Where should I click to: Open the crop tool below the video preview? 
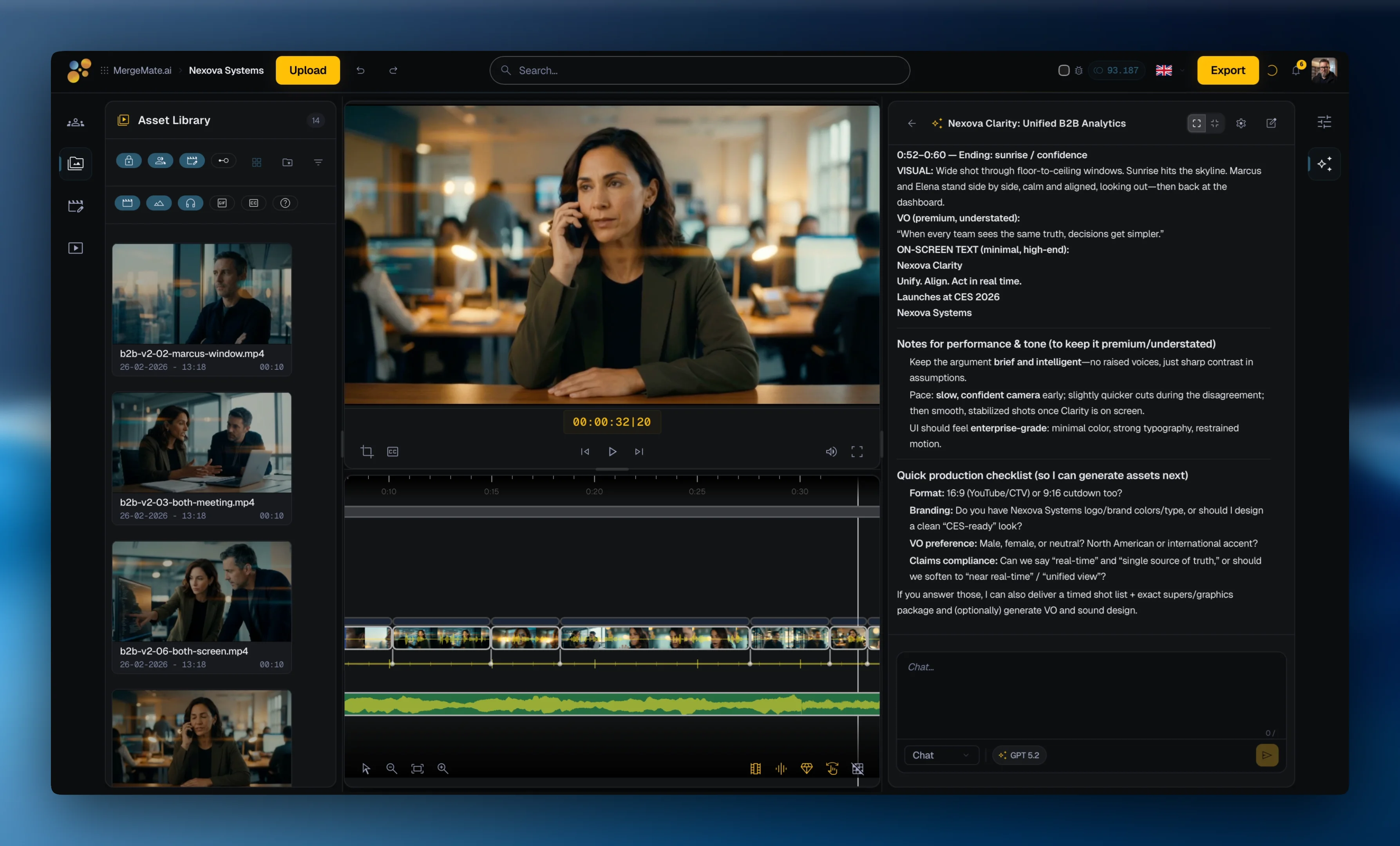(x=367, y=451)
